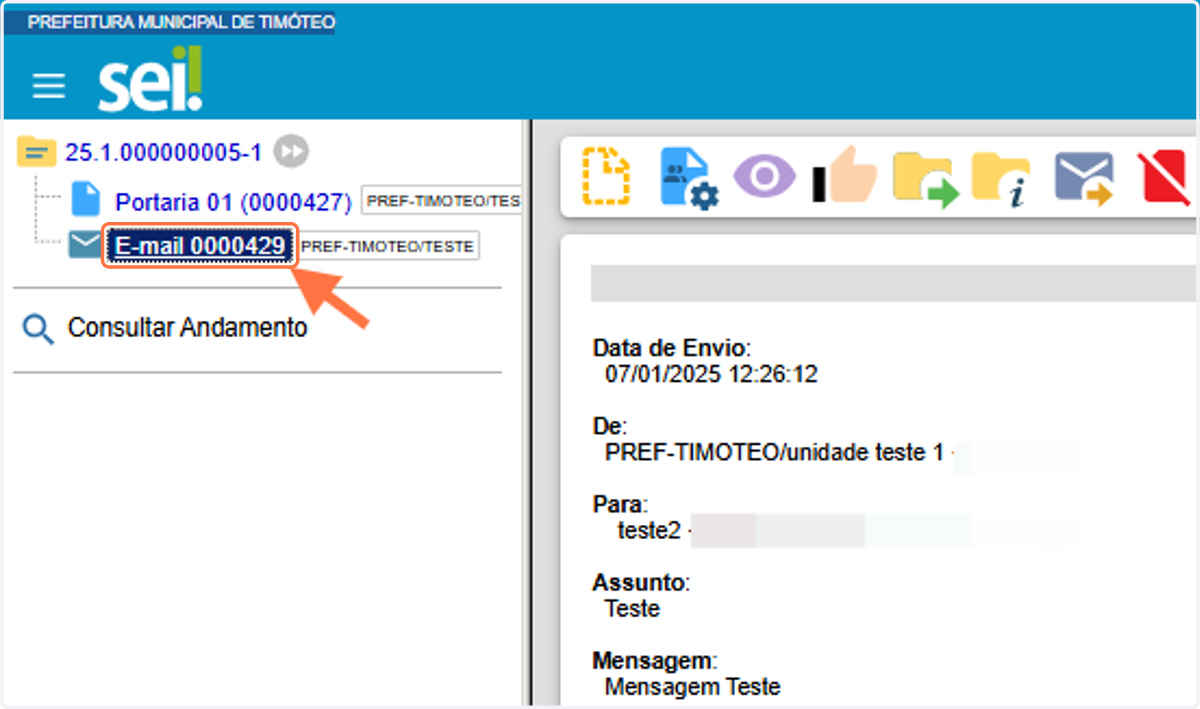Click PREF-TIMOTEO/TESTE tag beside the e-mail
Screen dimensions: 1200x709
point(387,246)
